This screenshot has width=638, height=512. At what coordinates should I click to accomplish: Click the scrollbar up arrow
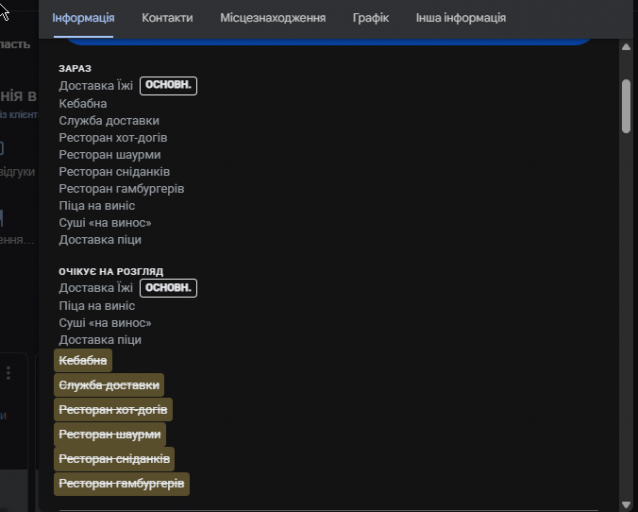pos(626,47)
